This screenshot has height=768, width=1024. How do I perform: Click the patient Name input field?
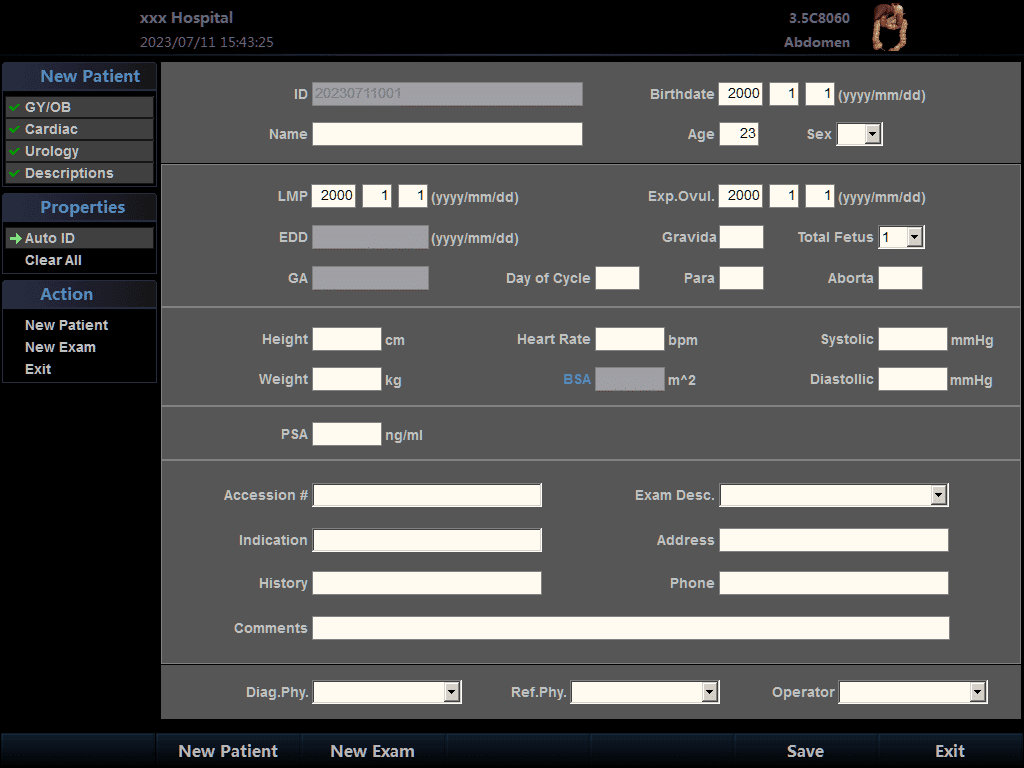click(x=447, y=134)
